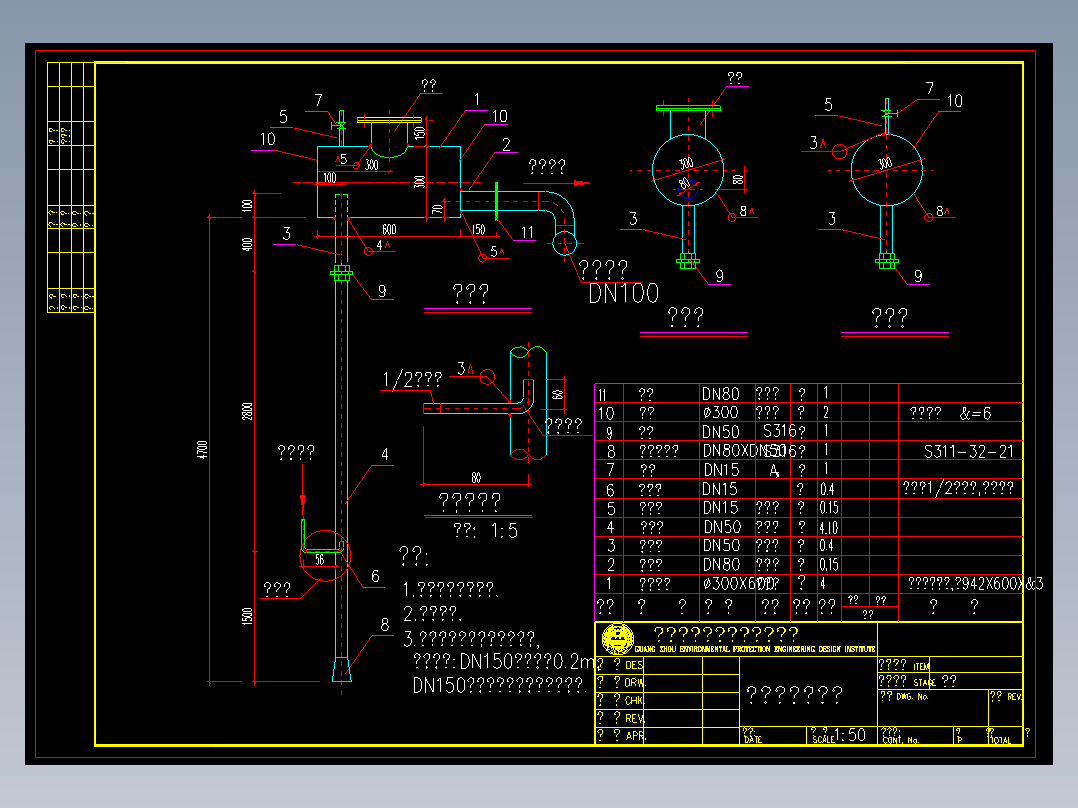The image size is (1078, 808).
Task: Click the CHK row label in title block
Action: click(634, 701)
